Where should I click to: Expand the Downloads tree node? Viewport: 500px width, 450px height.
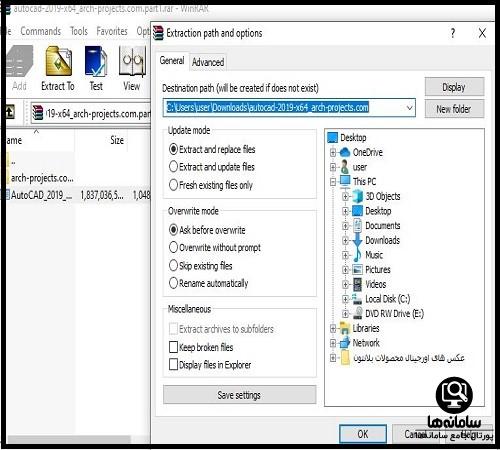click(x=345, y=240)
